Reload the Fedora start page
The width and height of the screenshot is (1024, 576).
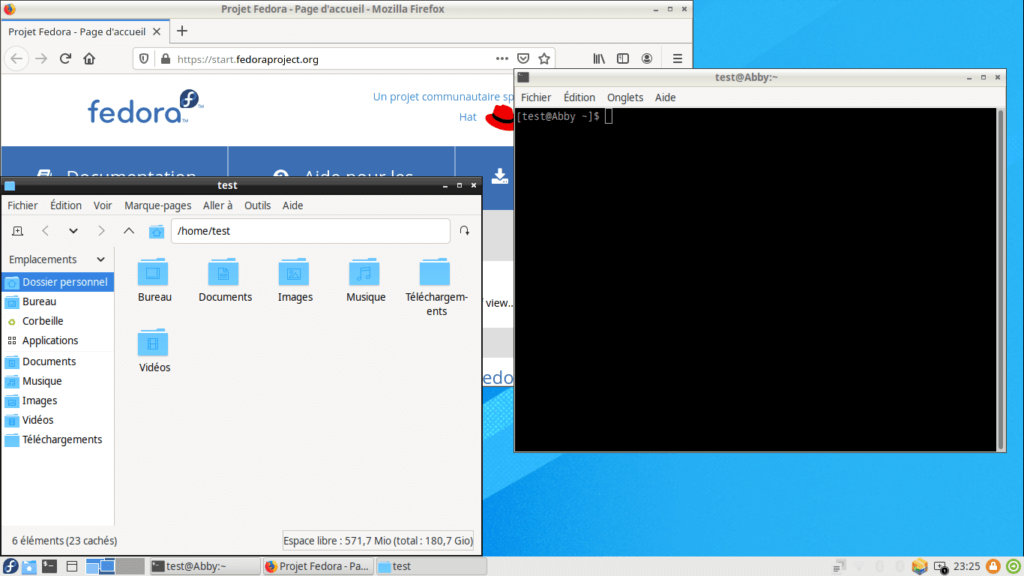[65, 59]
